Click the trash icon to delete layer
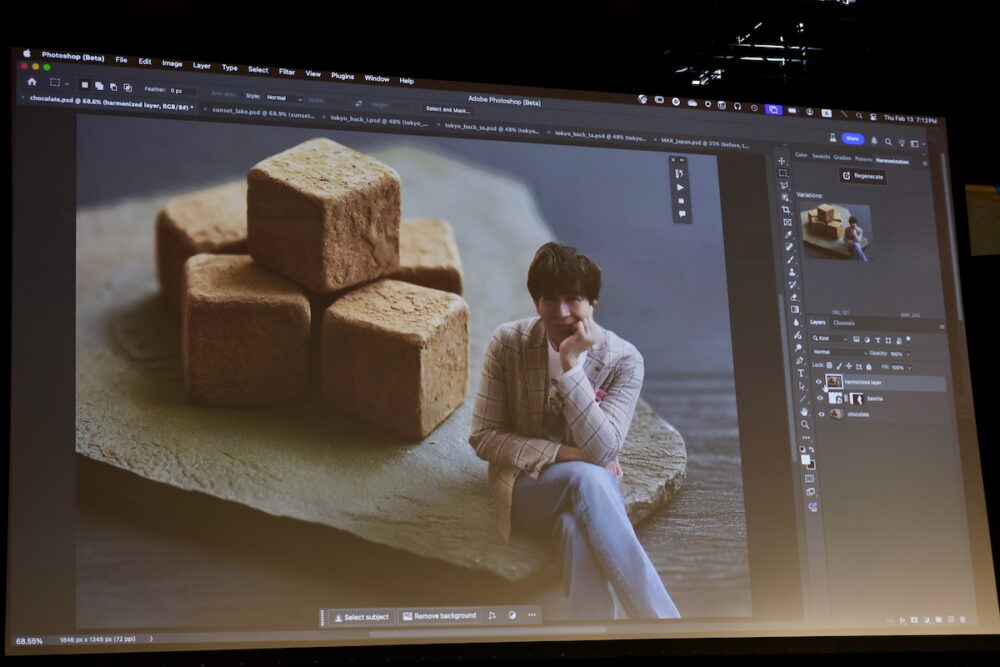The image size is (1000, 667). (x=962, y=620)
